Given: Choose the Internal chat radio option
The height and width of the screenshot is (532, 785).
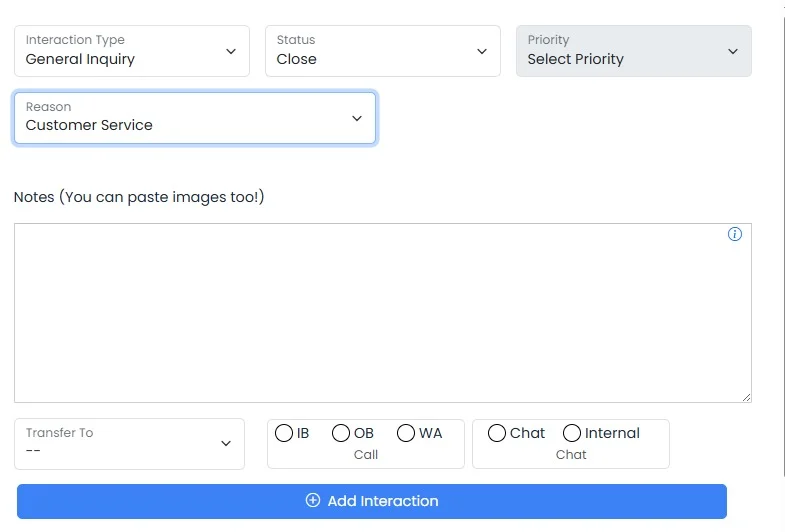Looking at the screenshot, I should 572,433.
